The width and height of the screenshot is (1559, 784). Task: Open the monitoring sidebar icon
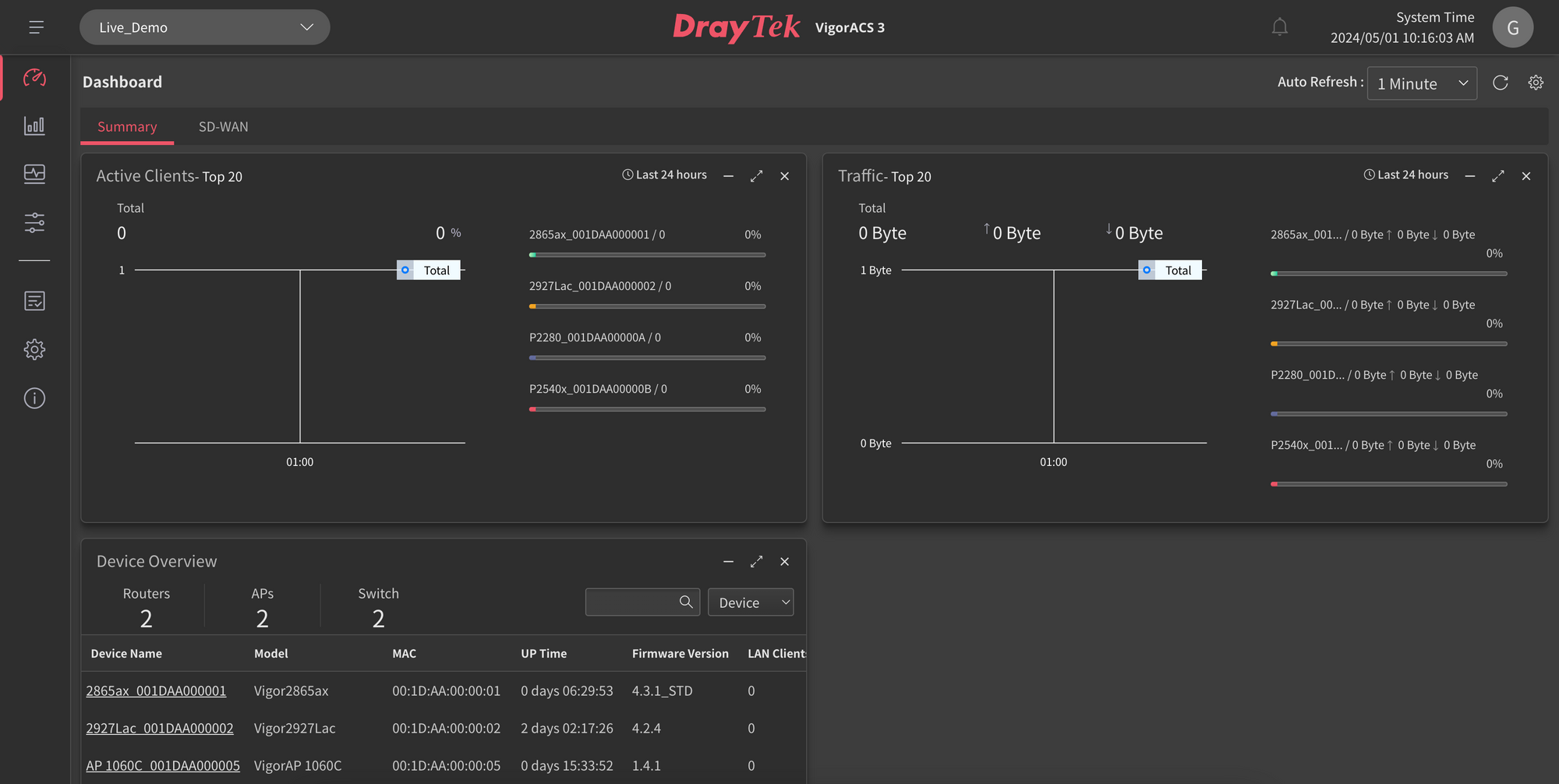point(34,174)
